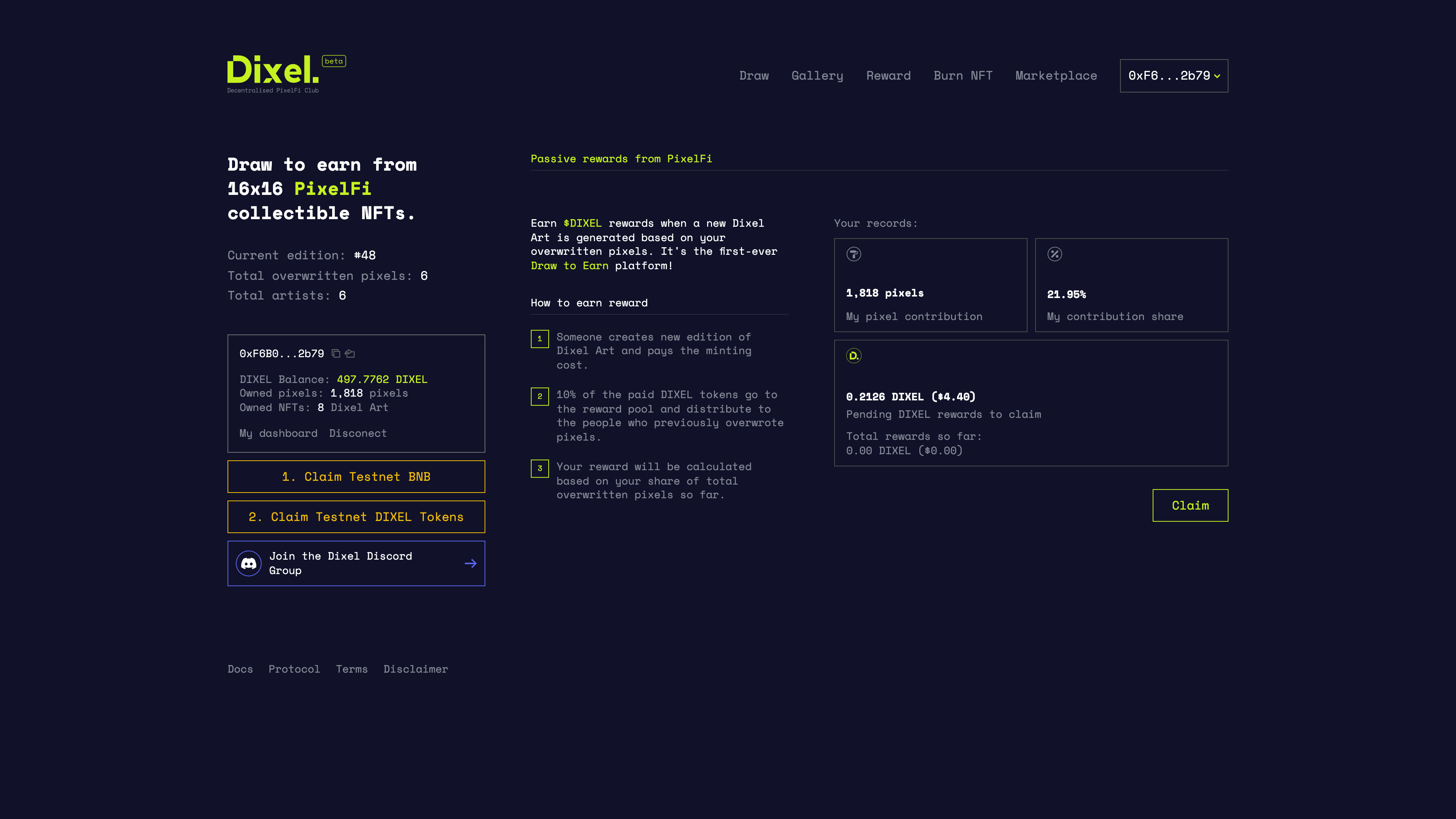Select Passive rewards from PixelFi tab
This screenshot has height=819, width=1456.
pos(621,159)
